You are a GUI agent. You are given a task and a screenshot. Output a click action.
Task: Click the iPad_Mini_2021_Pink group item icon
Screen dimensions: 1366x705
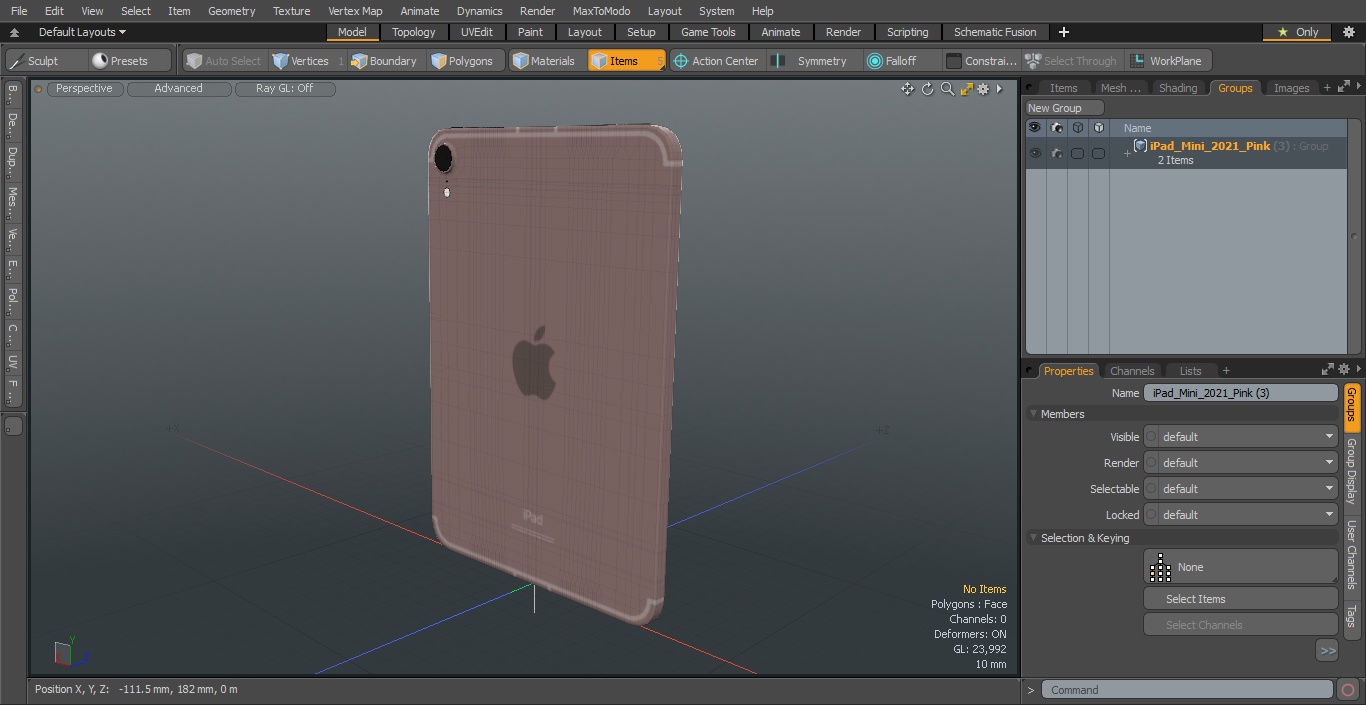[1140, 146]
